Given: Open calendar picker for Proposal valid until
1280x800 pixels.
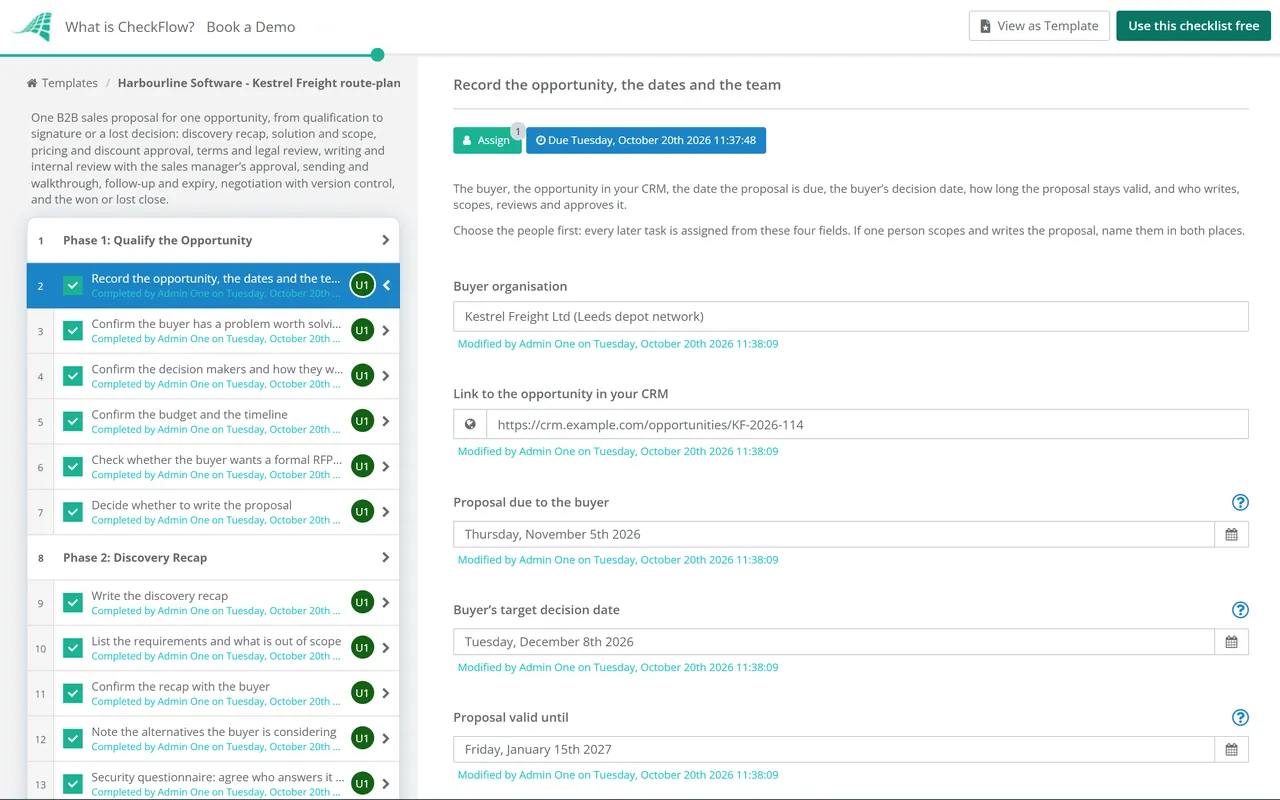Looking at the screenshot, I should 1232,749.
